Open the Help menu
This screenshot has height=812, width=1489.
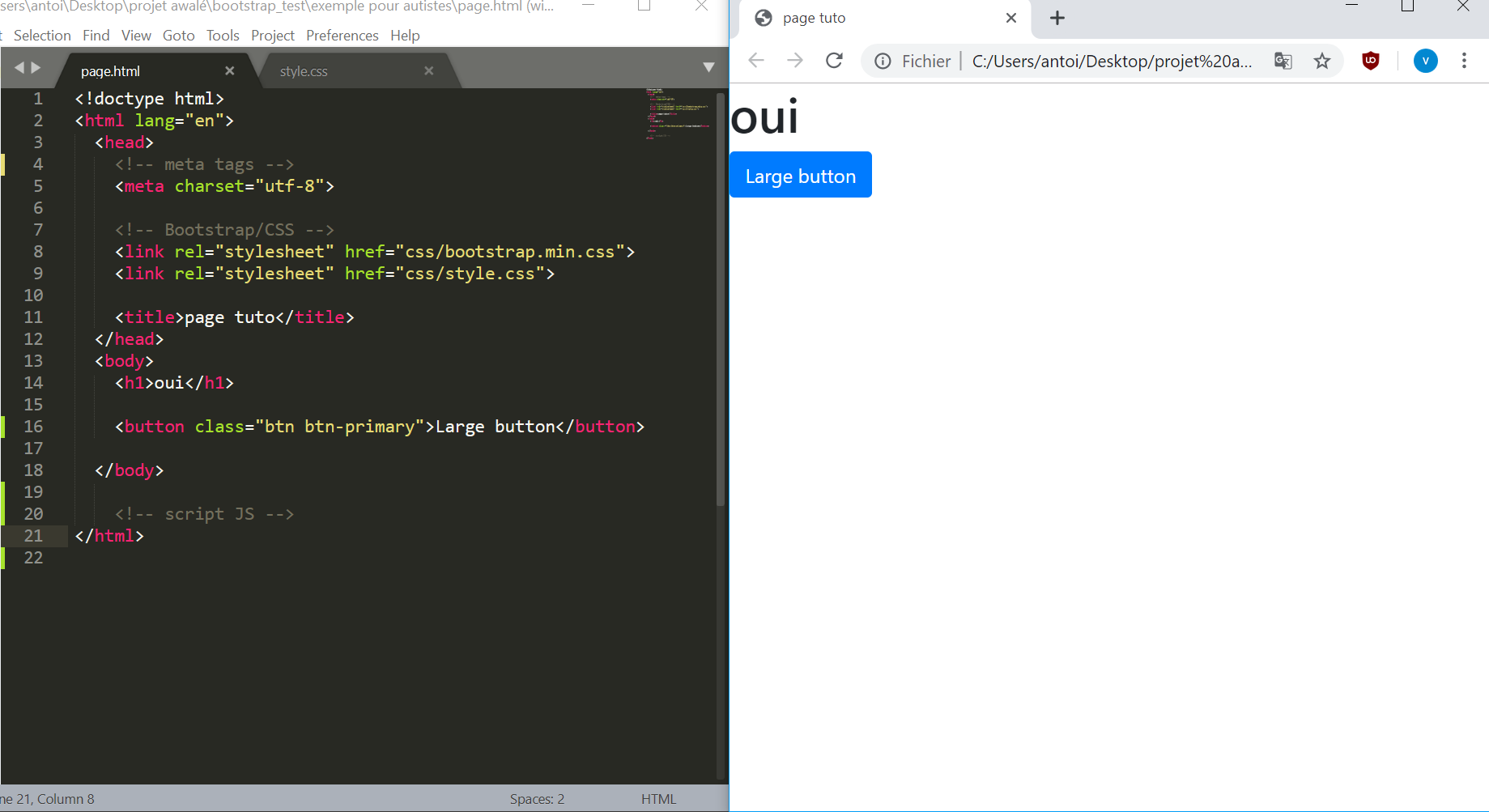tap(405, 36)
